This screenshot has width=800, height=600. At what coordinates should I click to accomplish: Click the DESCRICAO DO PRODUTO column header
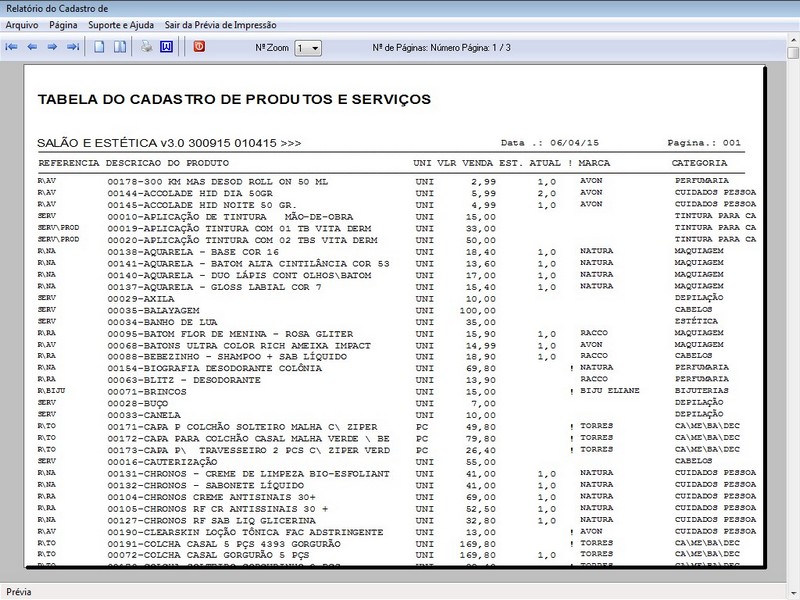167,162
